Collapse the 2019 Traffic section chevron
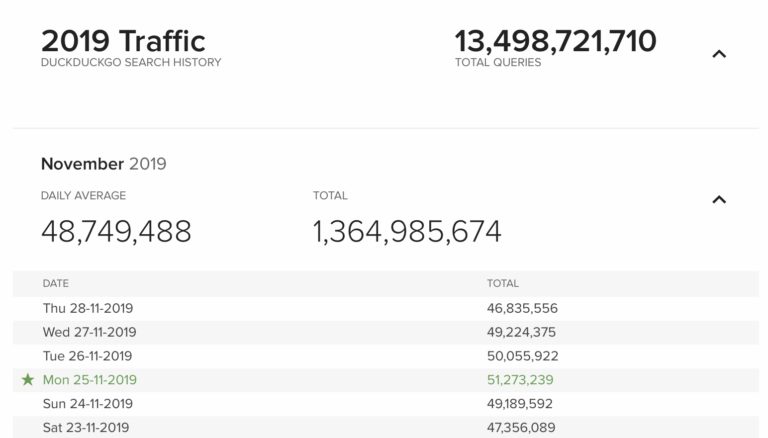This screenshot has height=438, width=768. coord(719,54)
